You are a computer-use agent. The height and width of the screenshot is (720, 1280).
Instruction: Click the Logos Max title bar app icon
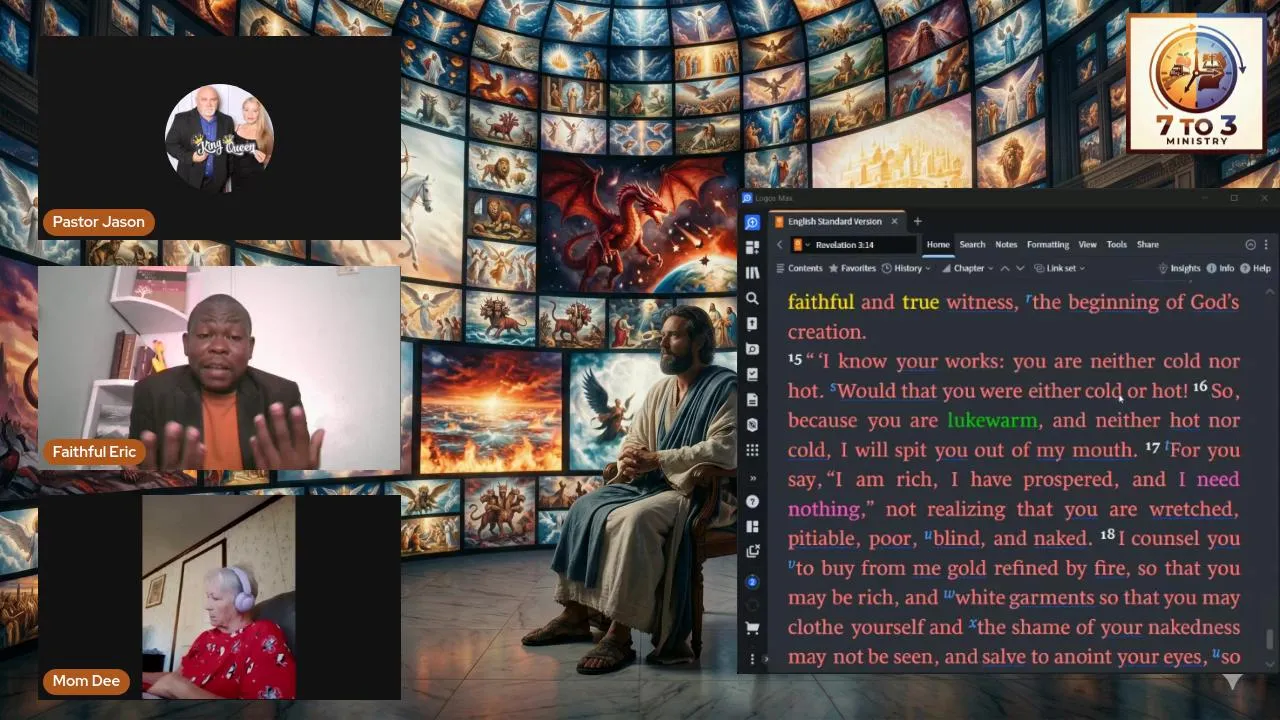pos(746,198)
